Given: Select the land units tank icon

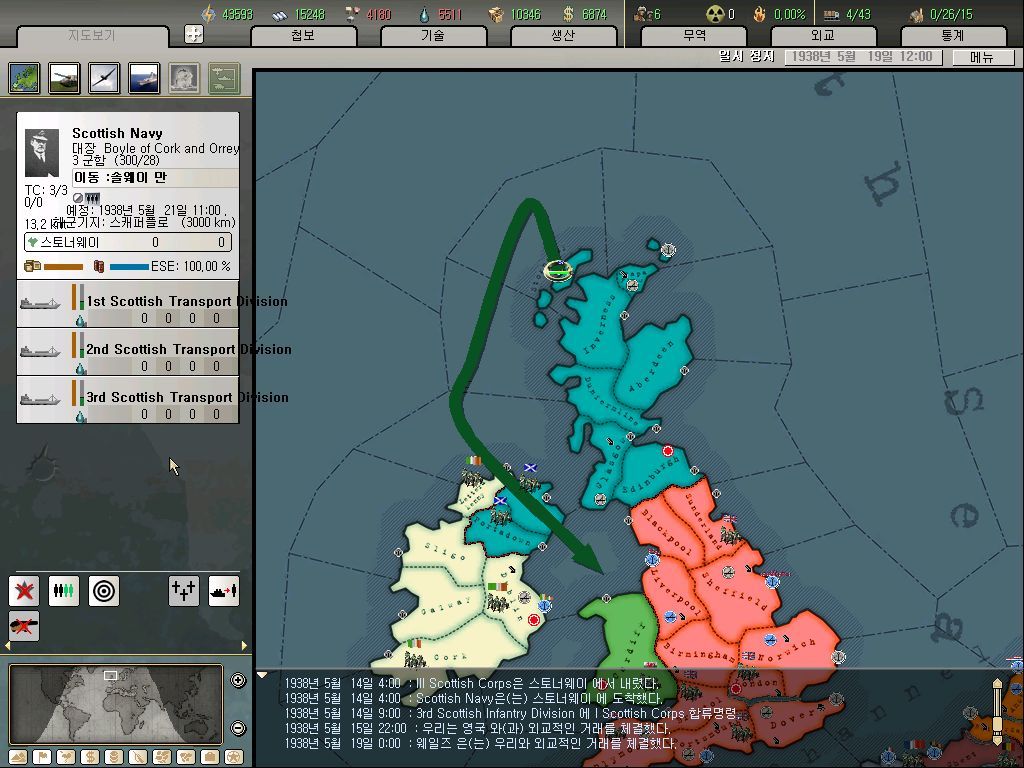Looking at the screenshot, I should tap(64, 78).
